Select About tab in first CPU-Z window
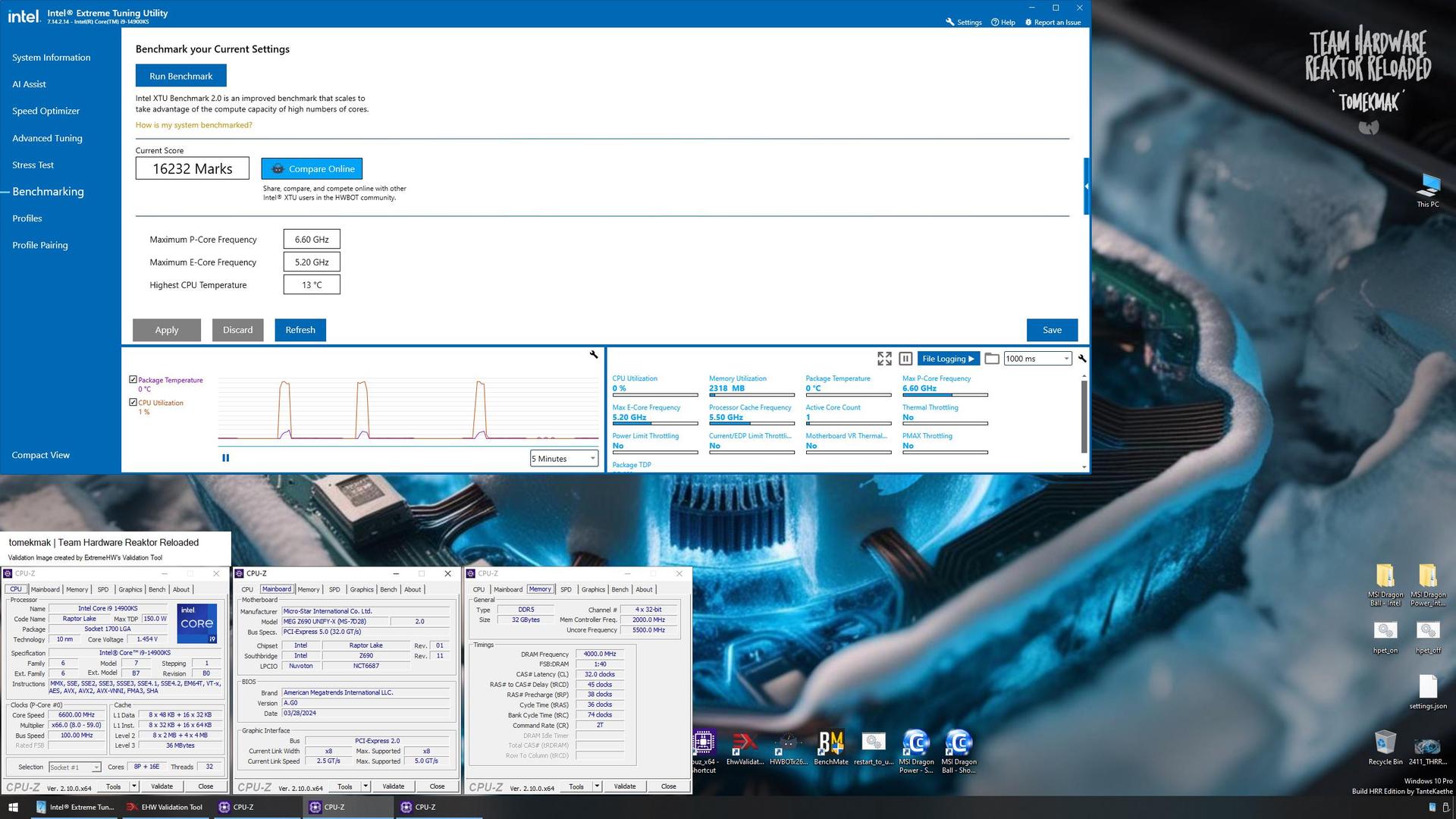 [x=181, y=589]
